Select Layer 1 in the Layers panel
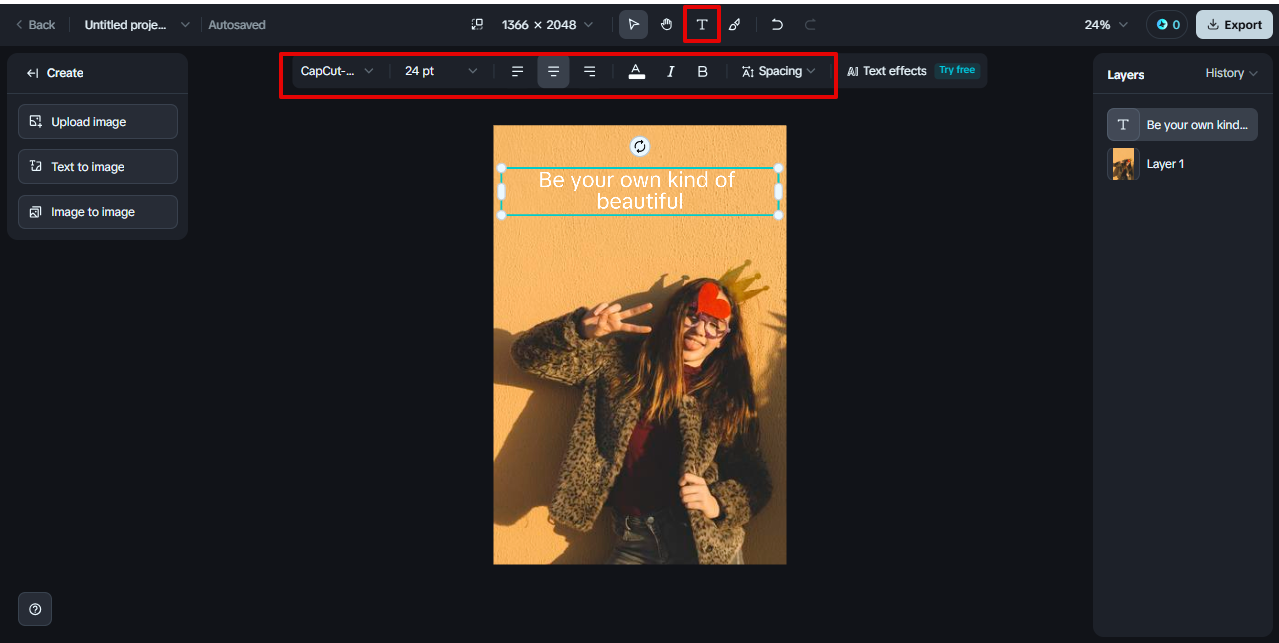 (1182, 163)
